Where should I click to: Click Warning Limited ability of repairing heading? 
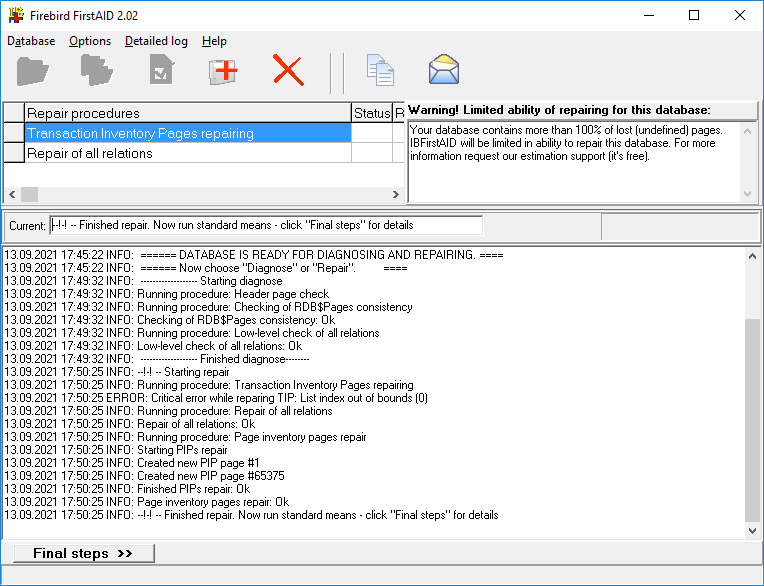click(559, 110)
